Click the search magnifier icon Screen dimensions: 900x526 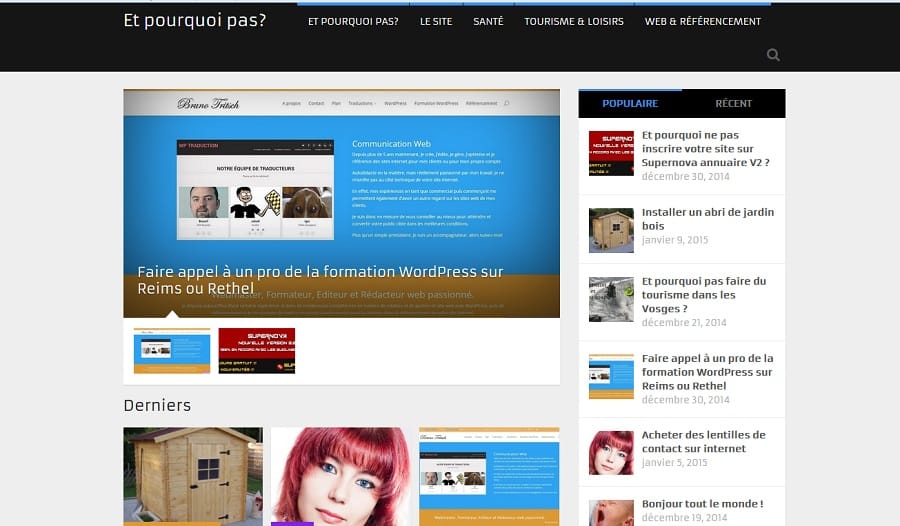[773, 55]
